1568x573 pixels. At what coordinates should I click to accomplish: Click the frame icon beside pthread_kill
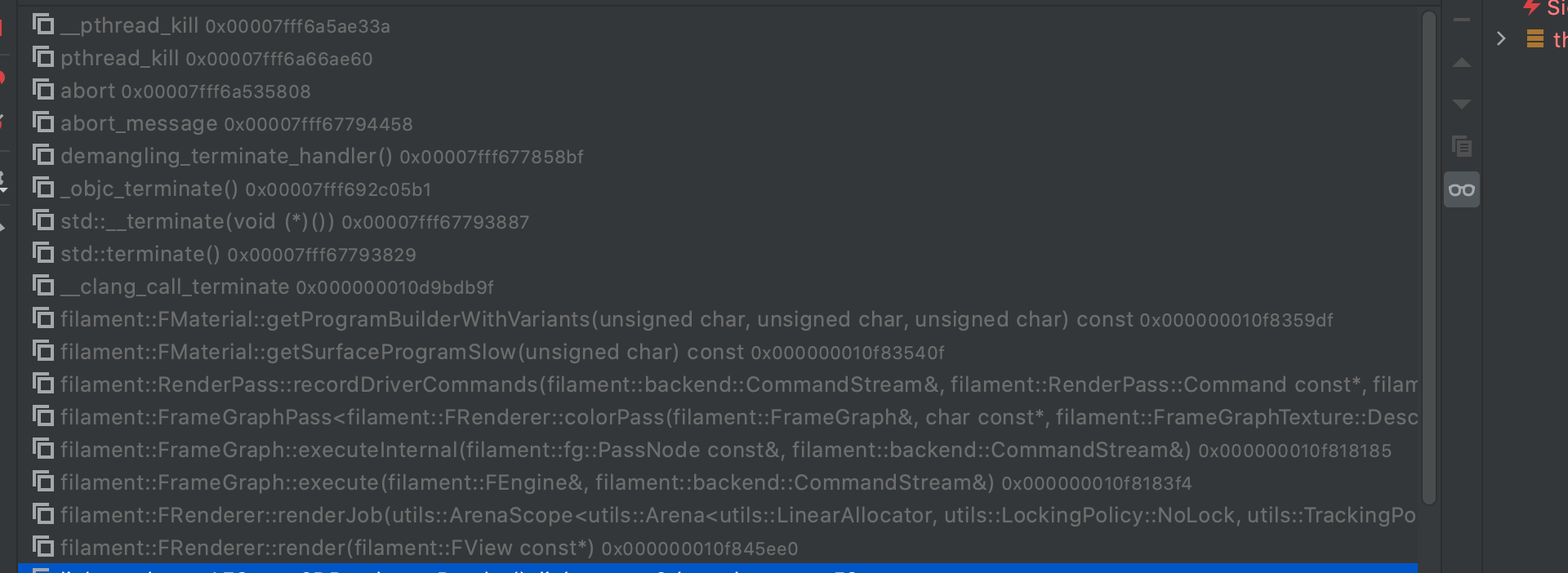click(44, 57)
